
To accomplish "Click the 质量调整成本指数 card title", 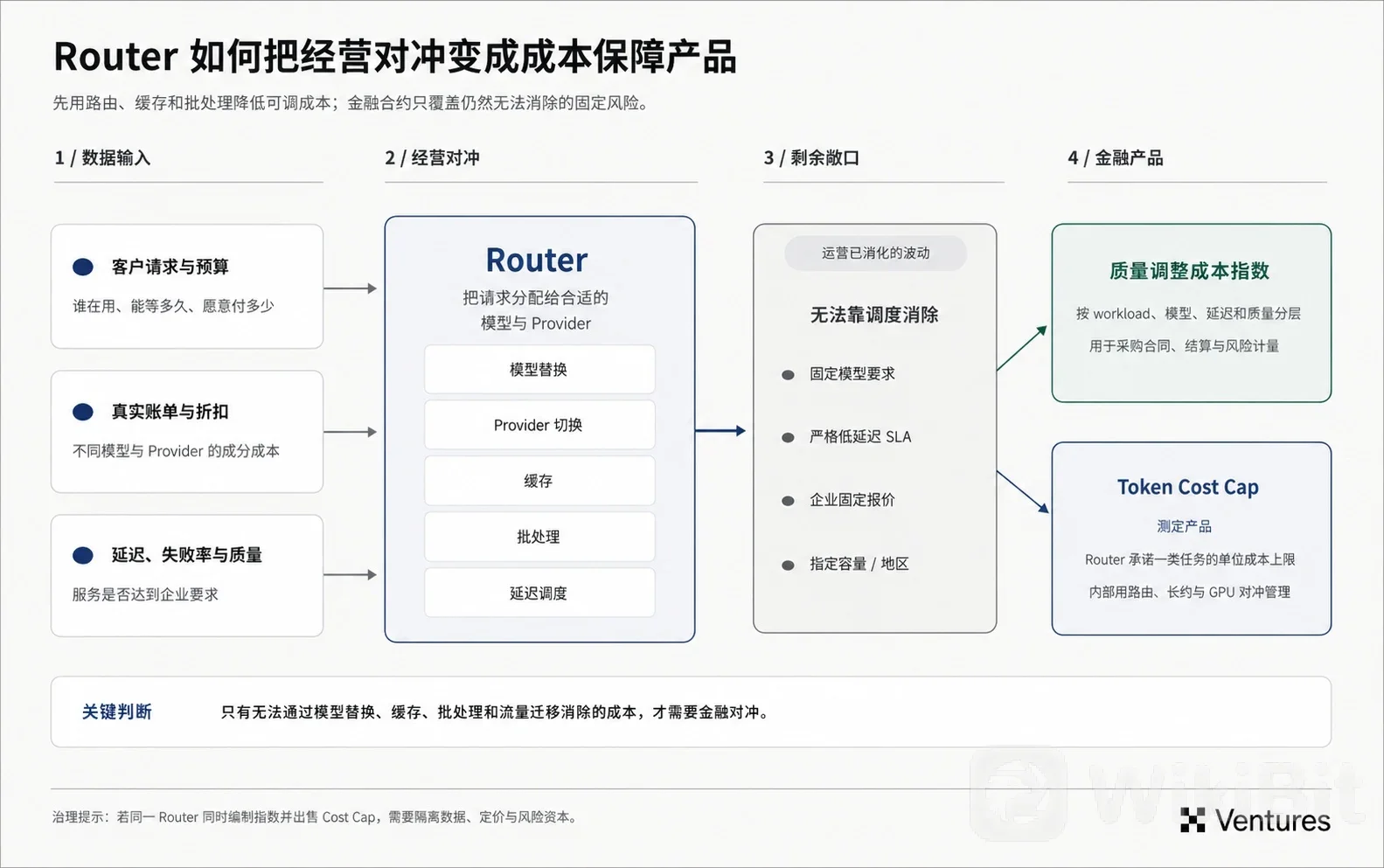I will coord(1189,271).
